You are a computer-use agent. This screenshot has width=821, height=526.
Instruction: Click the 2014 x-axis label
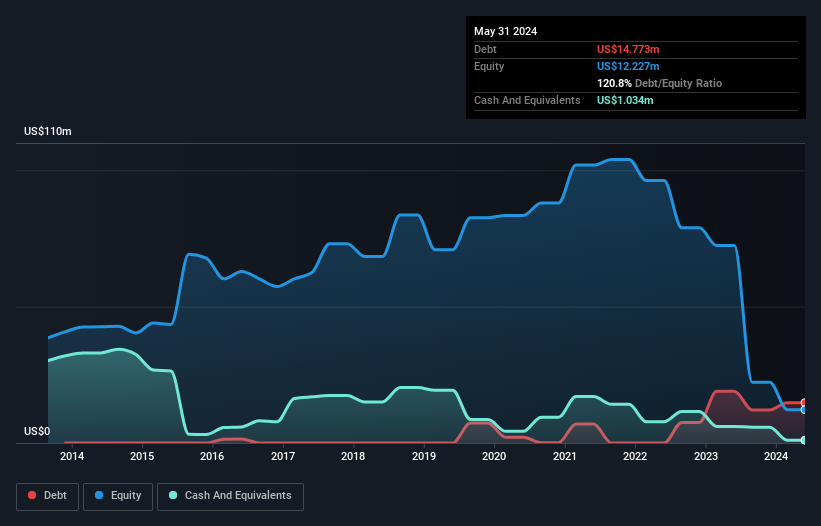[x=72, y=456]
